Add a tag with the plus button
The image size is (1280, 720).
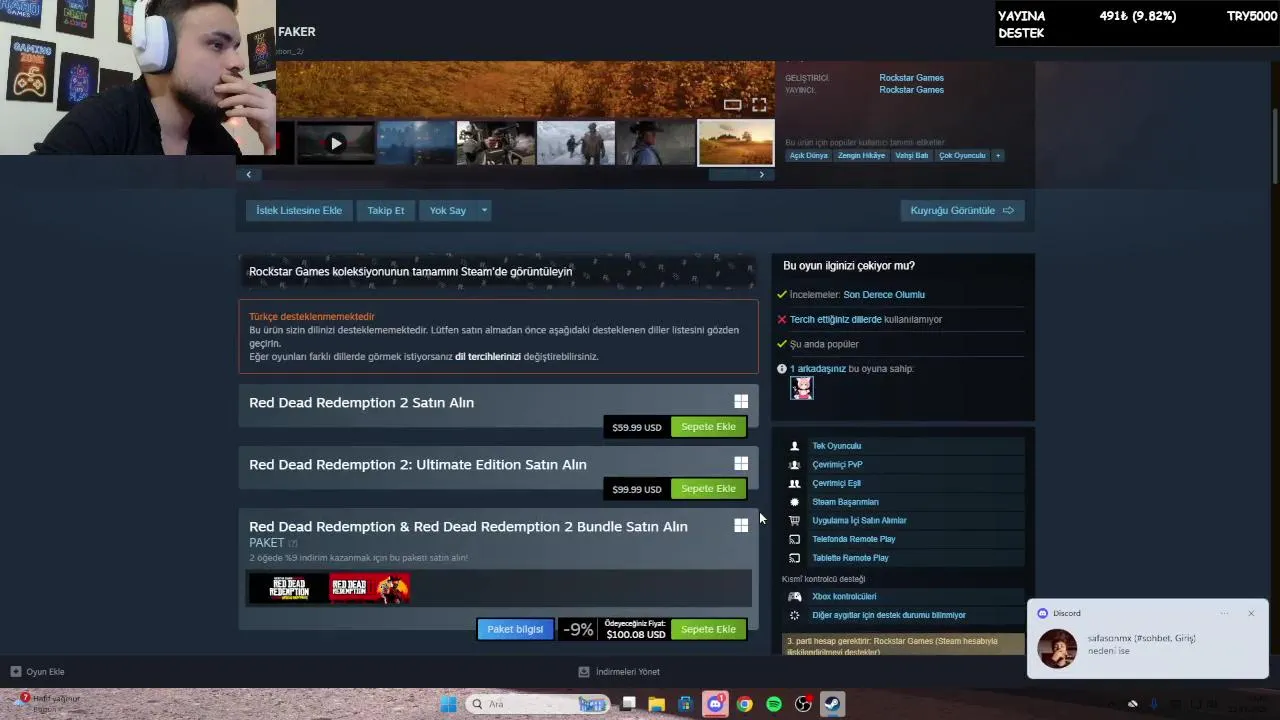point(997,155)
